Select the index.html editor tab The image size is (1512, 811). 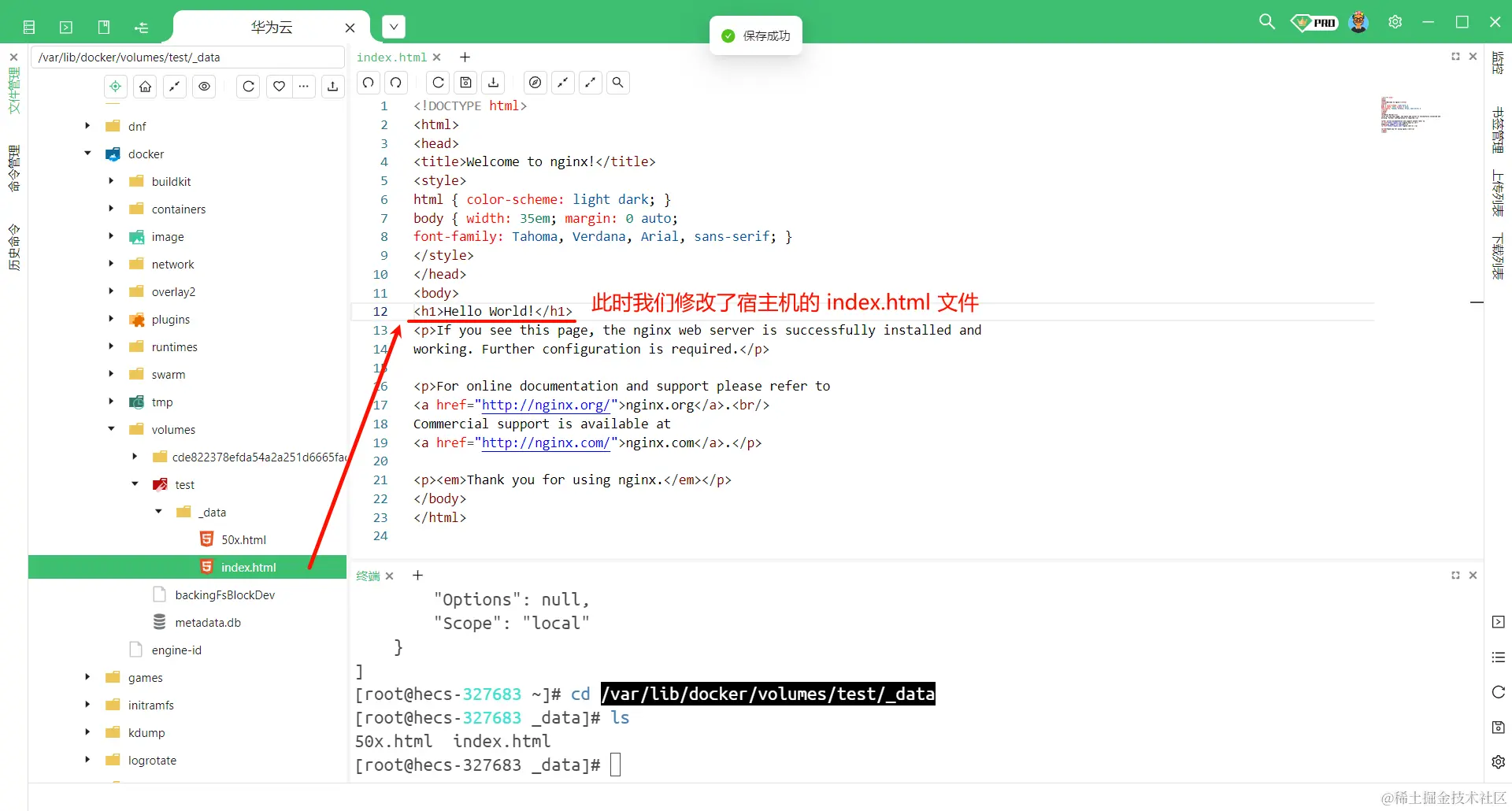[391, 57]
